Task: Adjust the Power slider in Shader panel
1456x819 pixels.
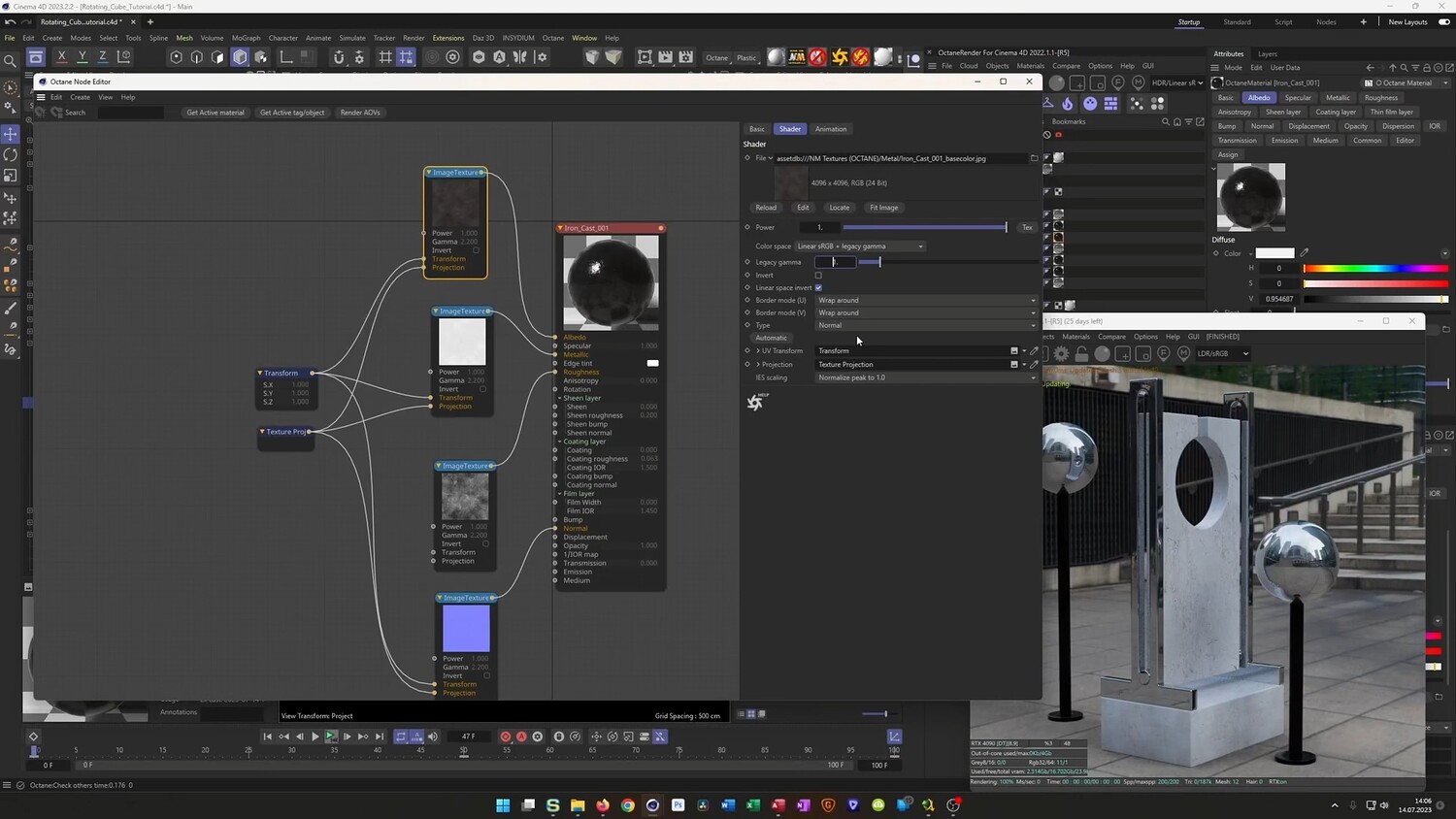Action: [925, 227]
